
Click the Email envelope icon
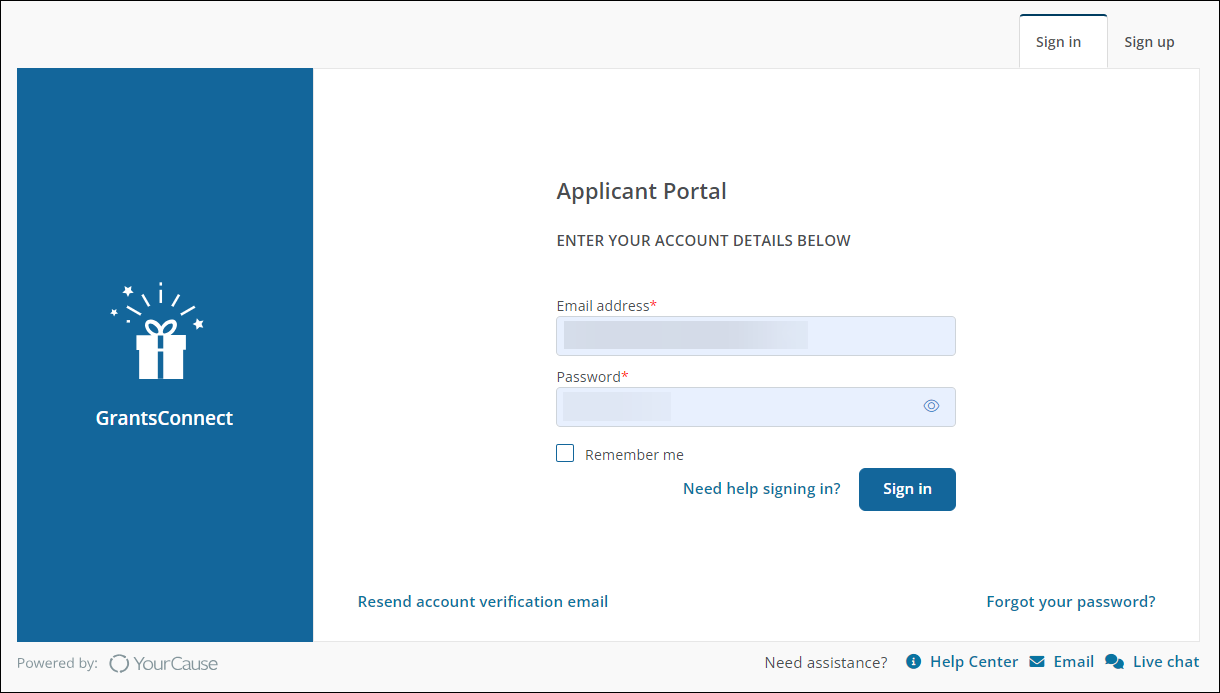[1037, 662]
